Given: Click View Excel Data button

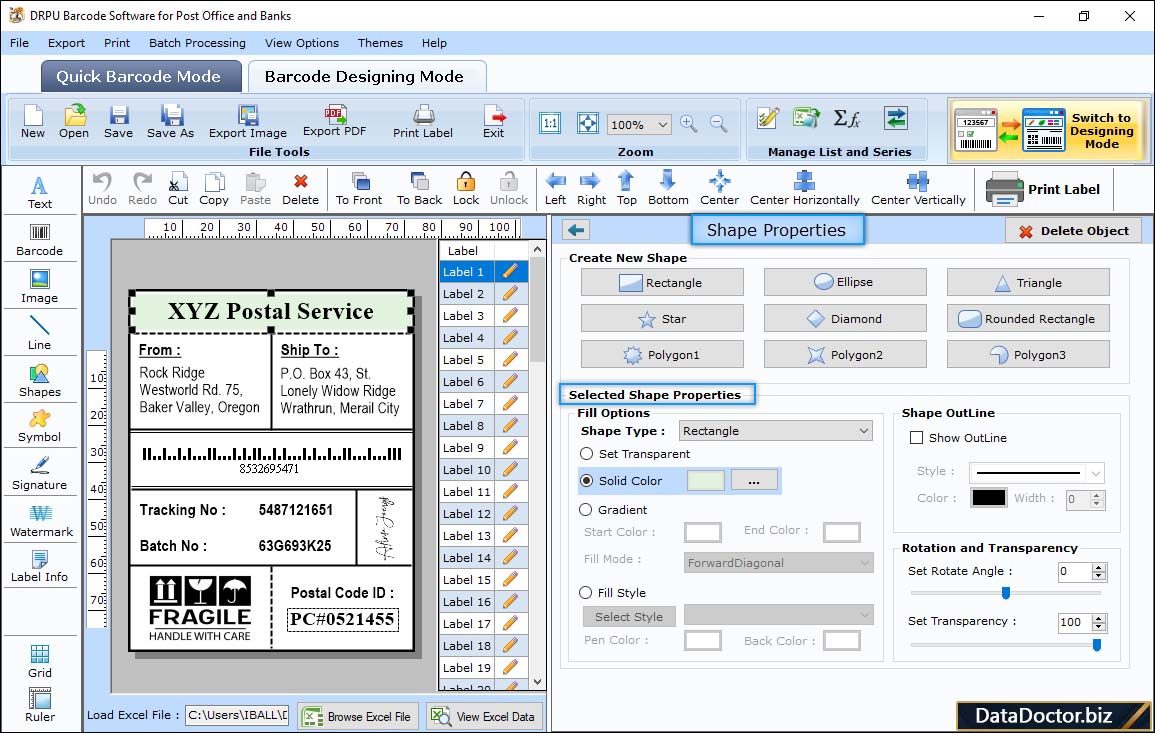Looking at the screenshot, I should click(484, 716).
